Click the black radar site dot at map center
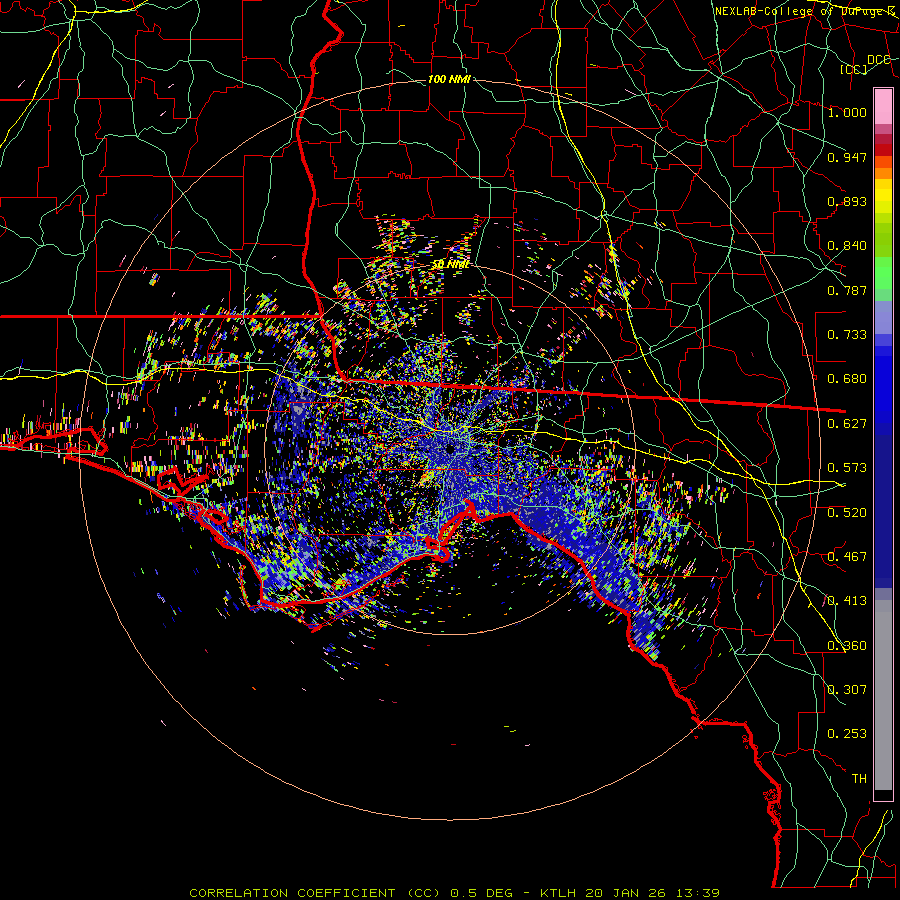Viewport: 900px width, 900px height. [450, 448]
